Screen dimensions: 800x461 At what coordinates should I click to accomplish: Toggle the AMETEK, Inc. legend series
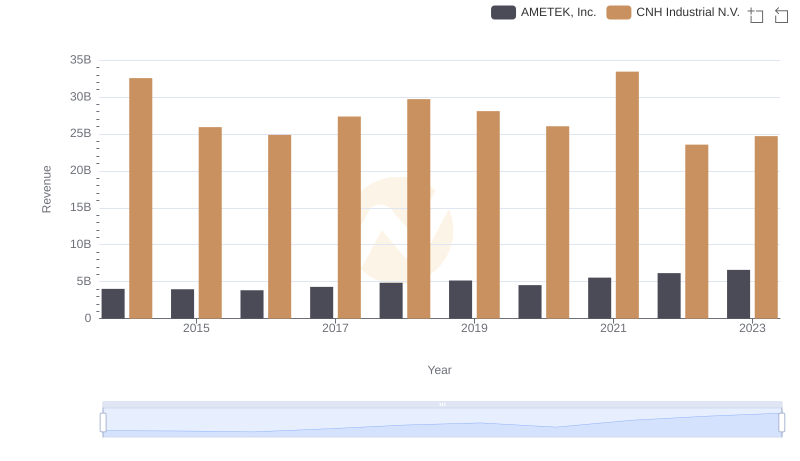[543, 12]
